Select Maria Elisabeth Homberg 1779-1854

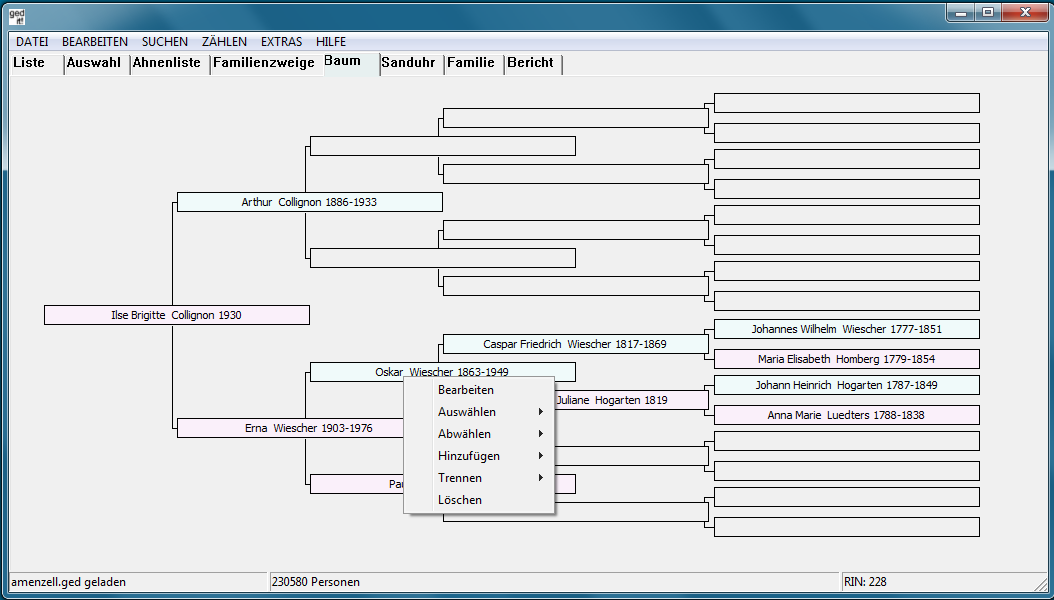point(846,359)
